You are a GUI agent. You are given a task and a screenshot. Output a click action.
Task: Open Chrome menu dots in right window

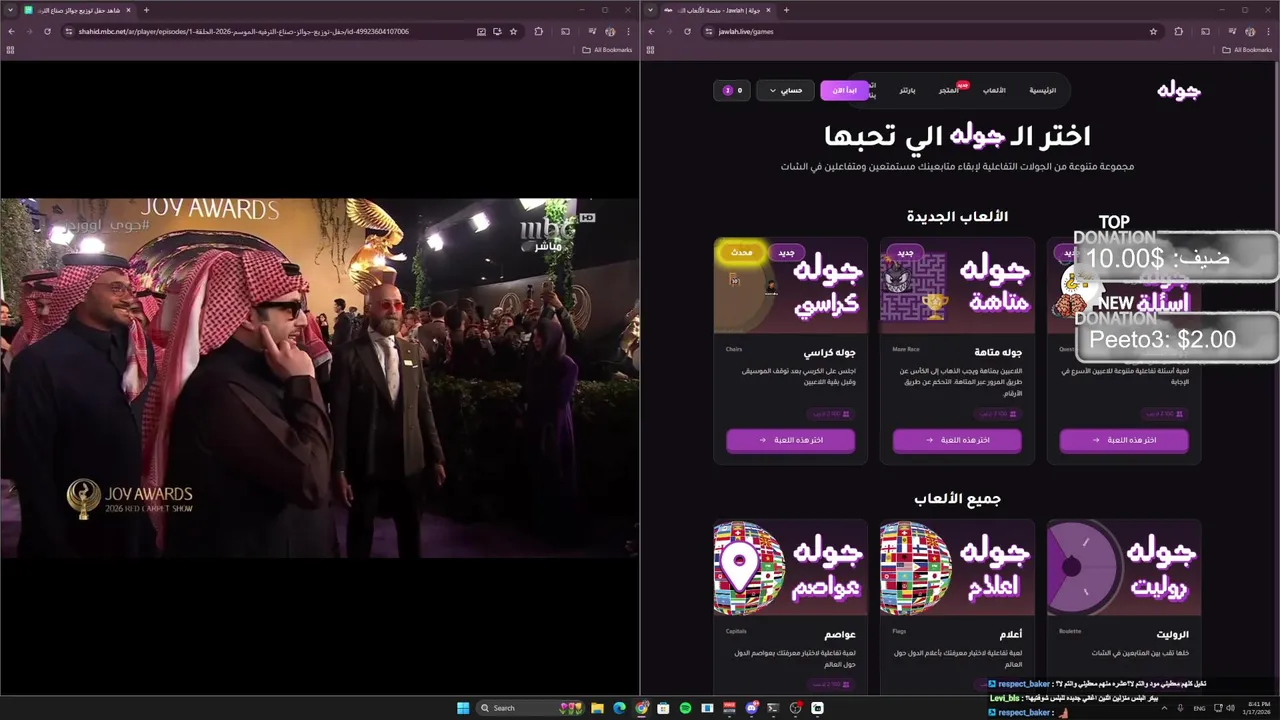1269,31
